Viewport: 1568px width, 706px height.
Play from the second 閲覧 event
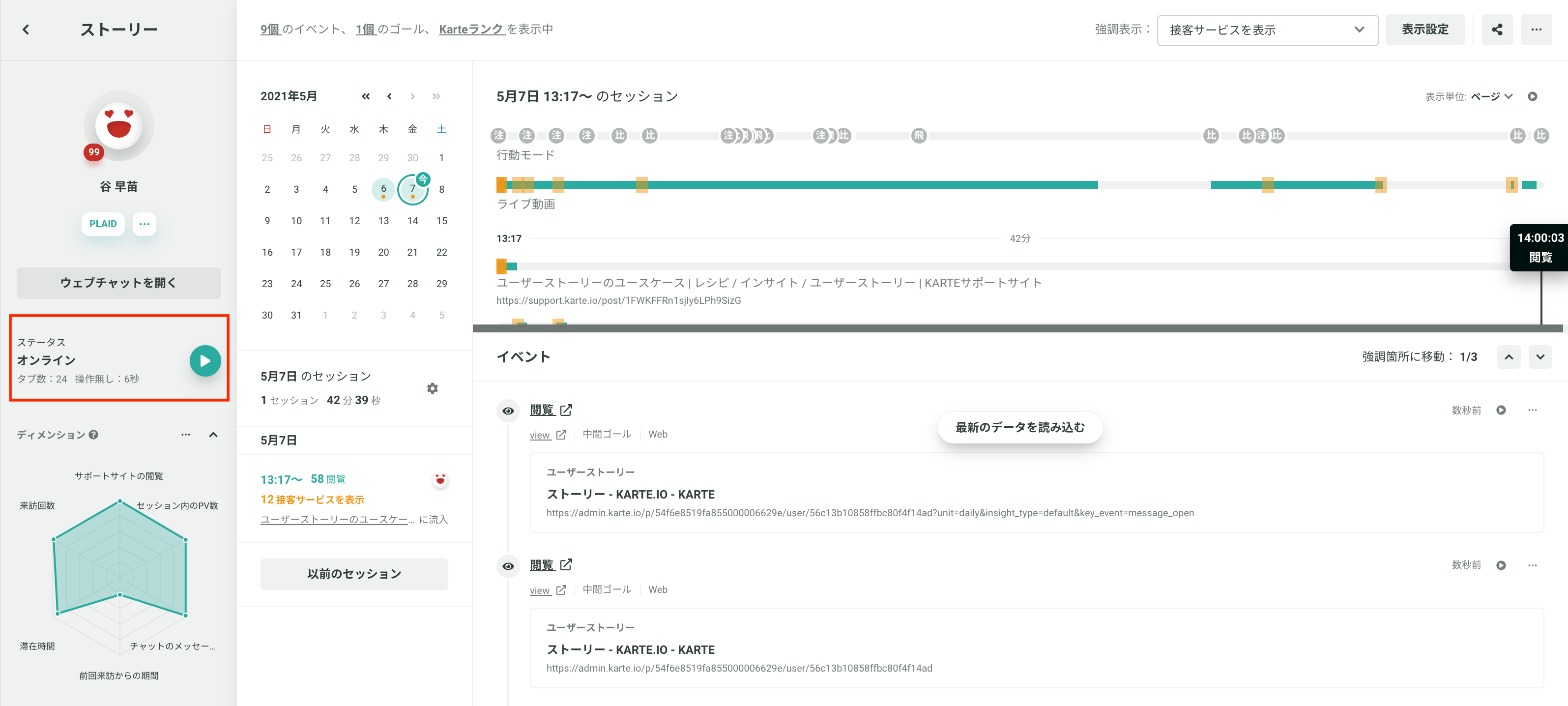1501,565
